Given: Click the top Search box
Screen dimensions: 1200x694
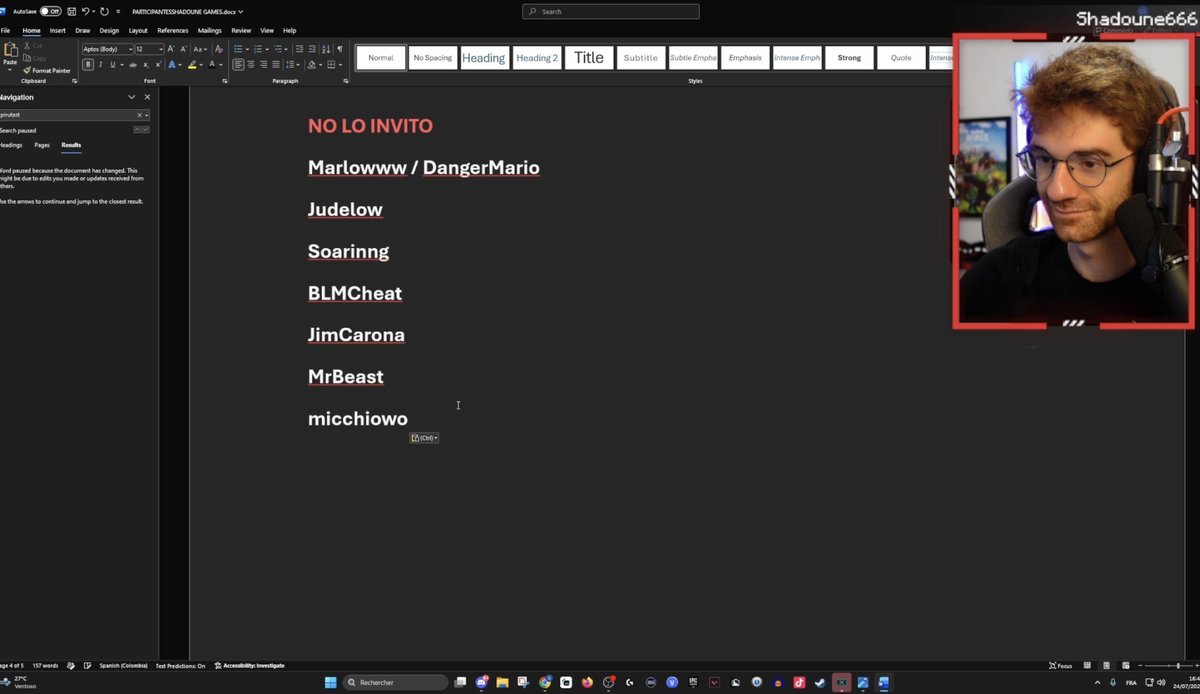Looking at the screenshot, I should click(611, 12).
